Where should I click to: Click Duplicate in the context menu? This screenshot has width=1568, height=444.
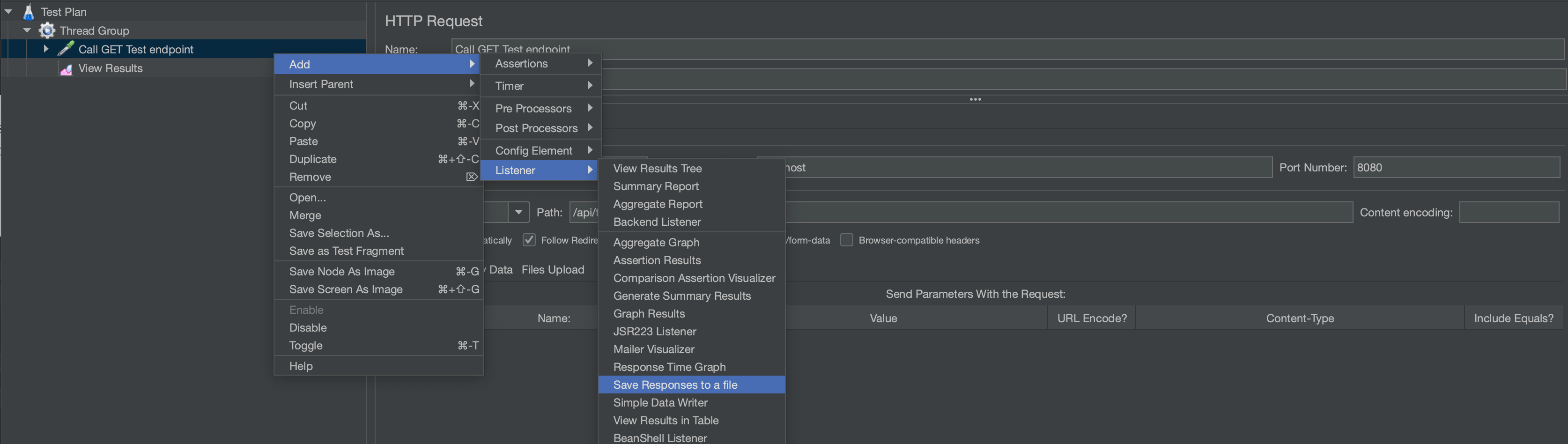click(x=313, y=159)
